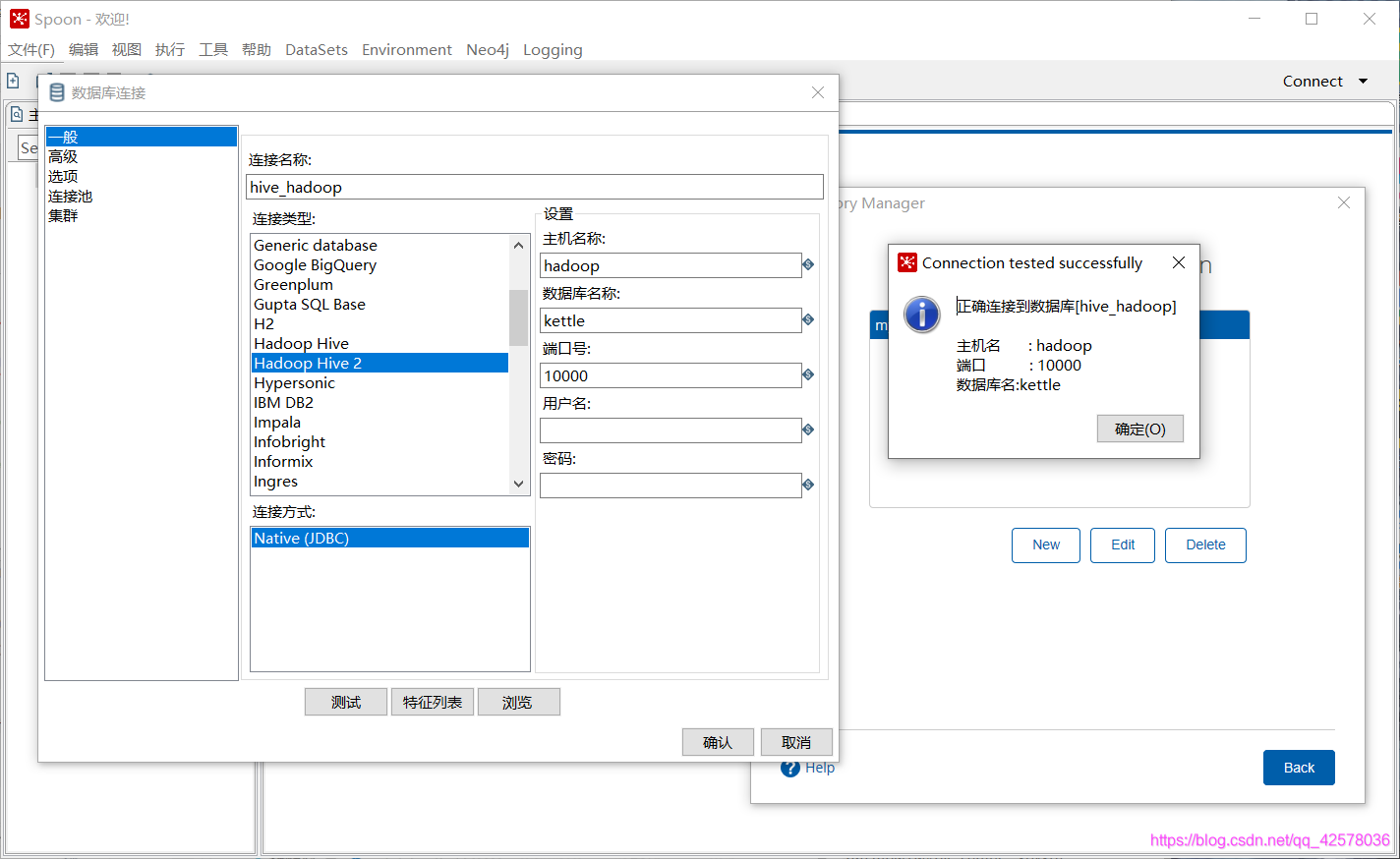The width and height of the screenshot is (1400, 859).
Task: Select Native (JDBC) access method
Action: (x=390, y=538)
